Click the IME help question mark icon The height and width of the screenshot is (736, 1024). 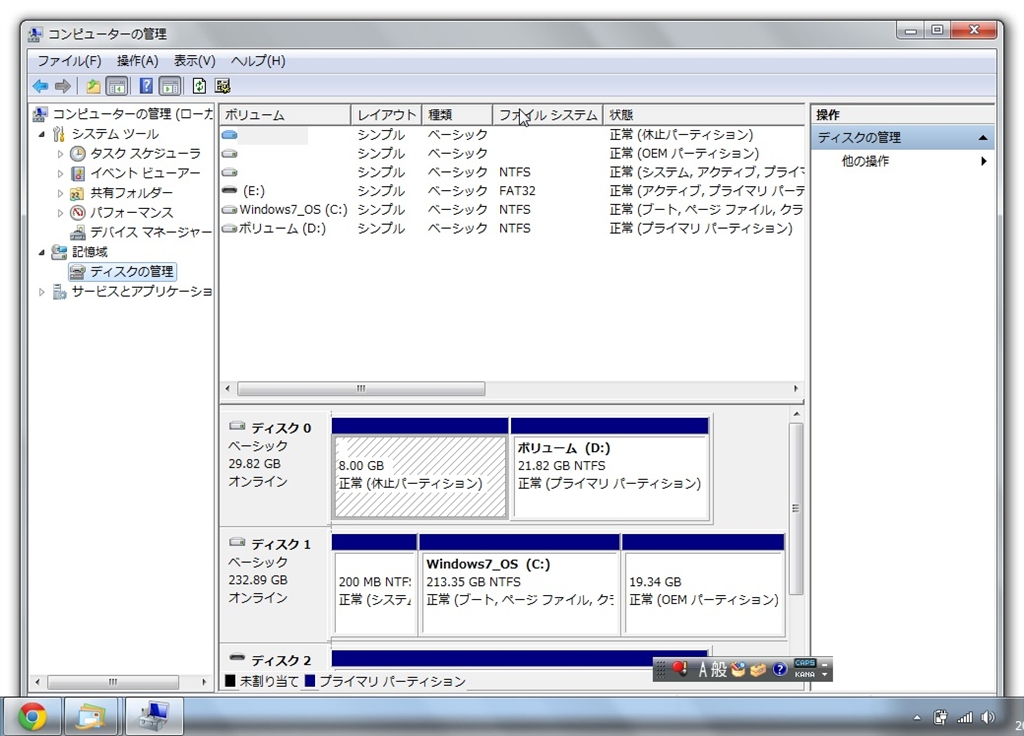[779, 669]
